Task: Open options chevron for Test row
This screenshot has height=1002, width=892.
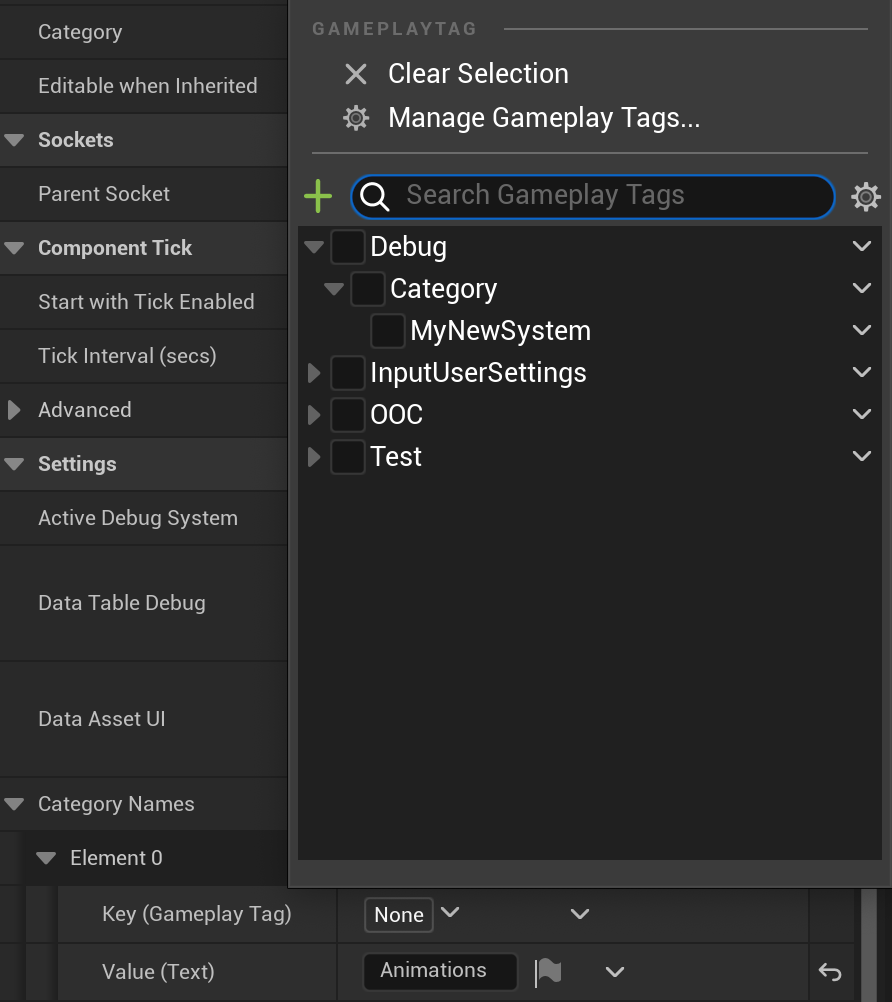Action: pyautogui.click(x=862, y=457)
